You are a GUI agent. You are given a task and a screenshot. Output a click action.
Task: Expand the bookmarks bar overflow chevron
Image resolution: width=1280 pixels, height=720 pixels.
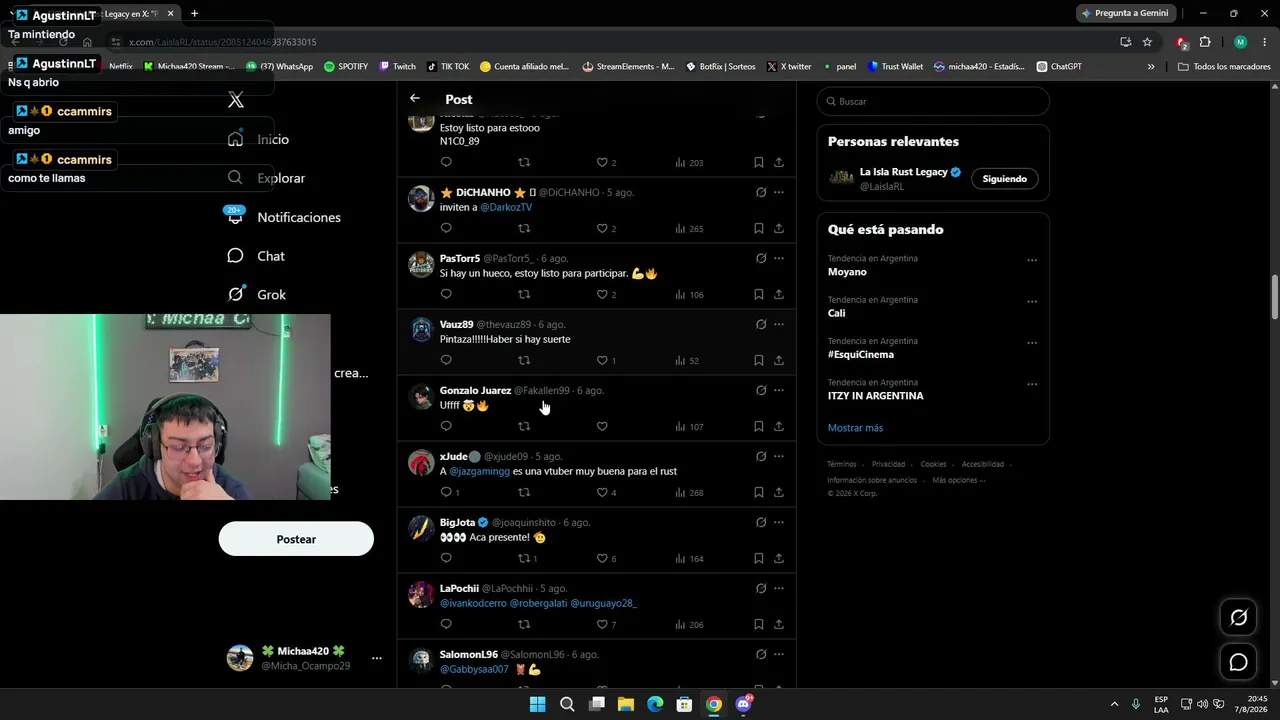[x=1151, y=67]
